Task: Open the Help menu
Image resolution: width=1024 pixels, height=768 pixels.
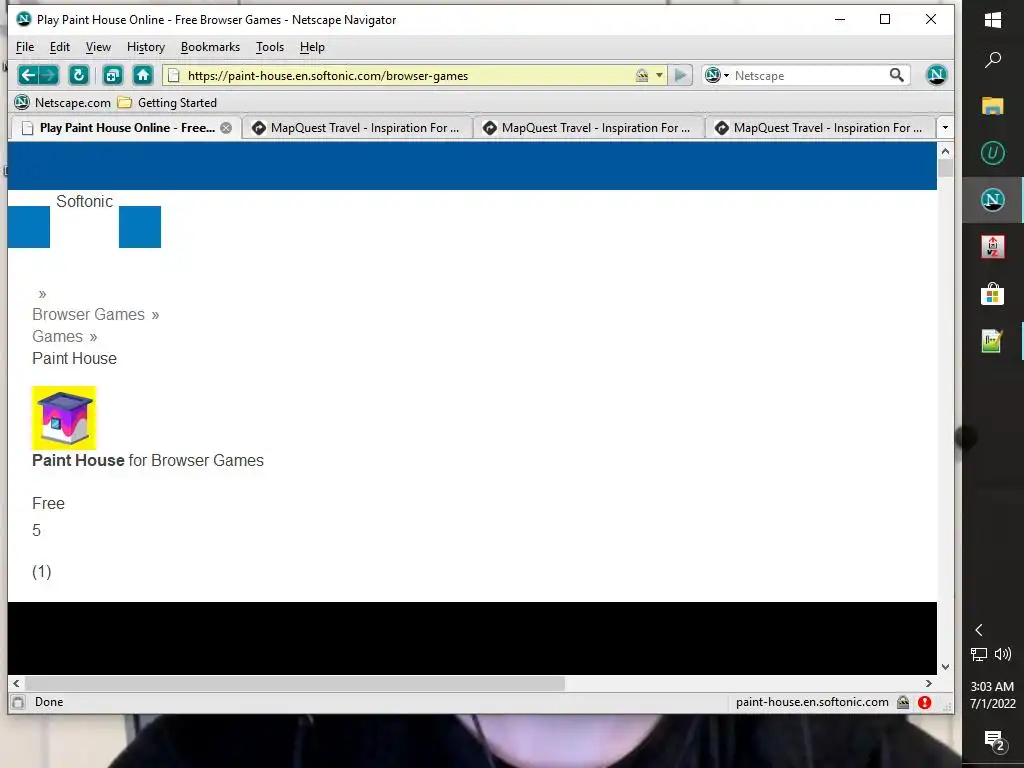Action: 312,47
